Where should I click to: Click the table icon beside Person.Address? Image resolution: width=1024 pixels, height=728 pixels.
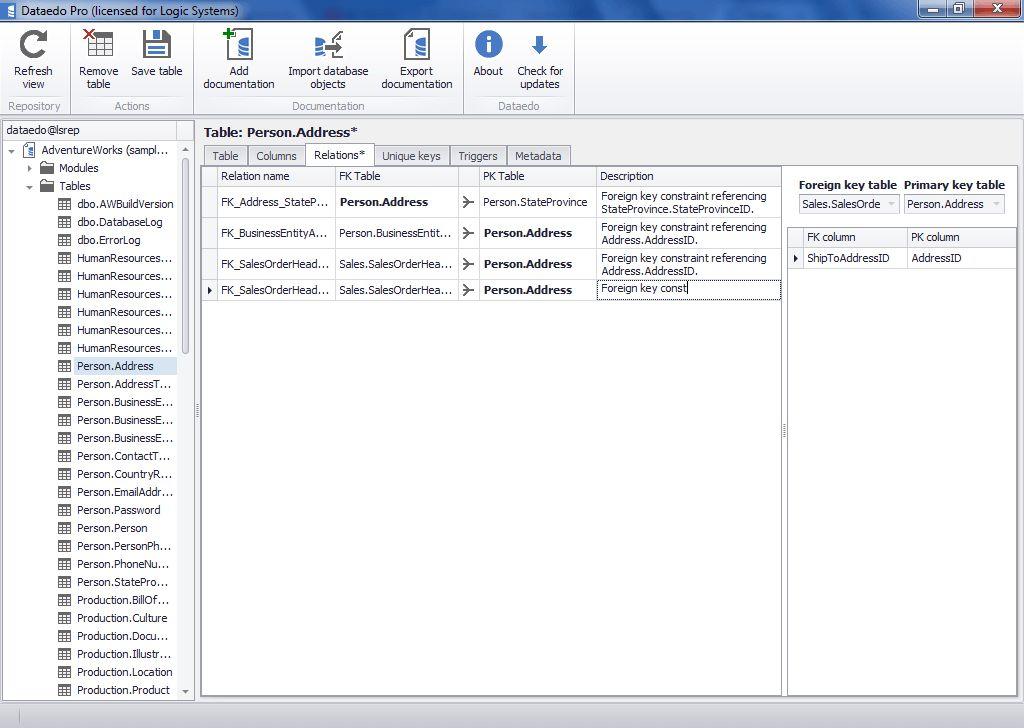click(65, 366)
